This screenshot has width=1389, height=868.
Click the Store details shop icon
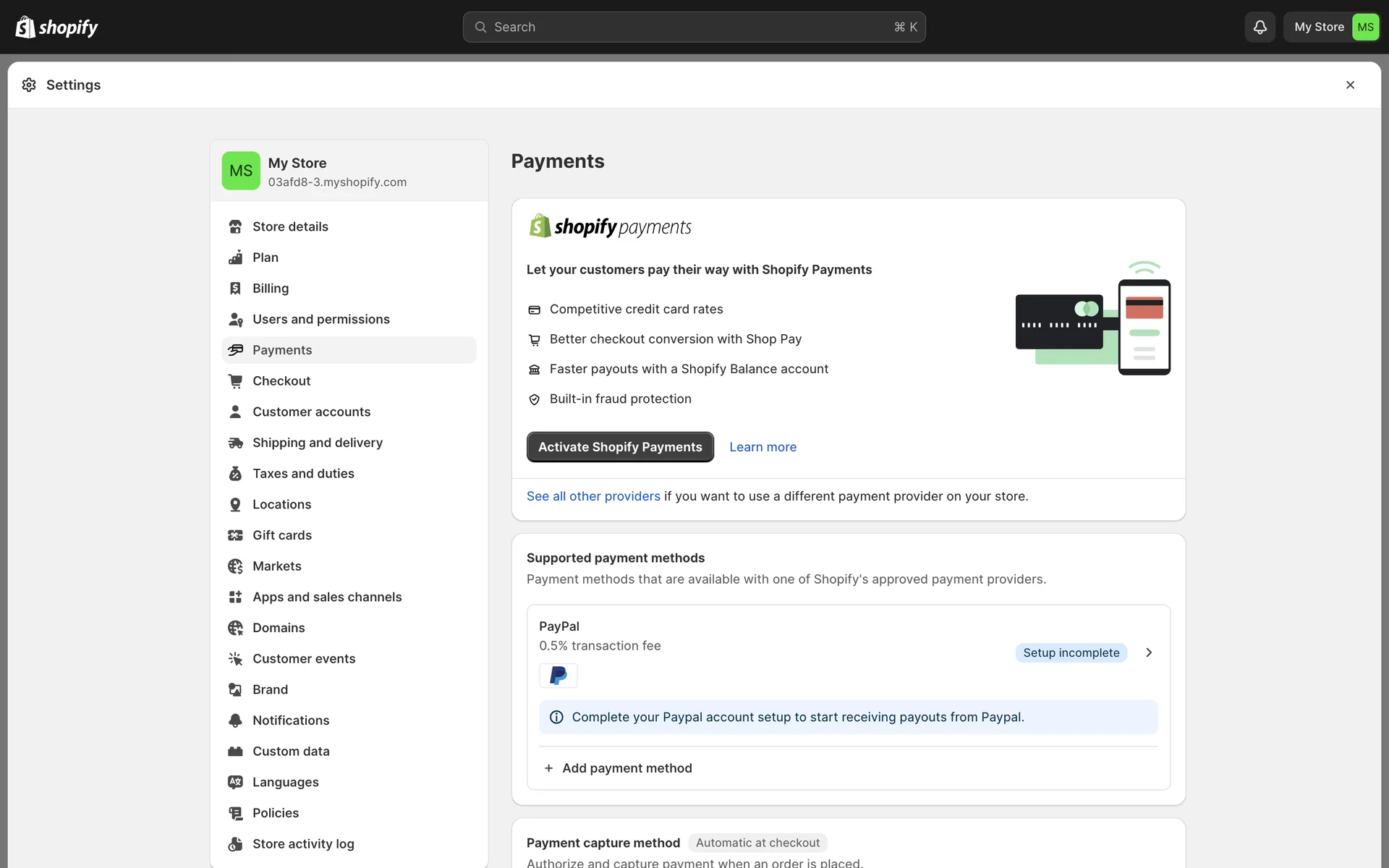click(x=235, y=226)
